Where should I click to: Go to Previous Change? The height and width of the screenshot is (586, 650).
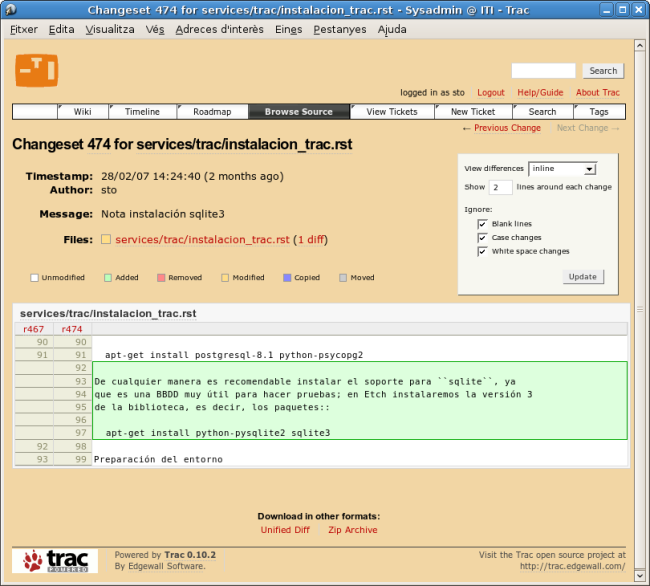coord(507,128)
